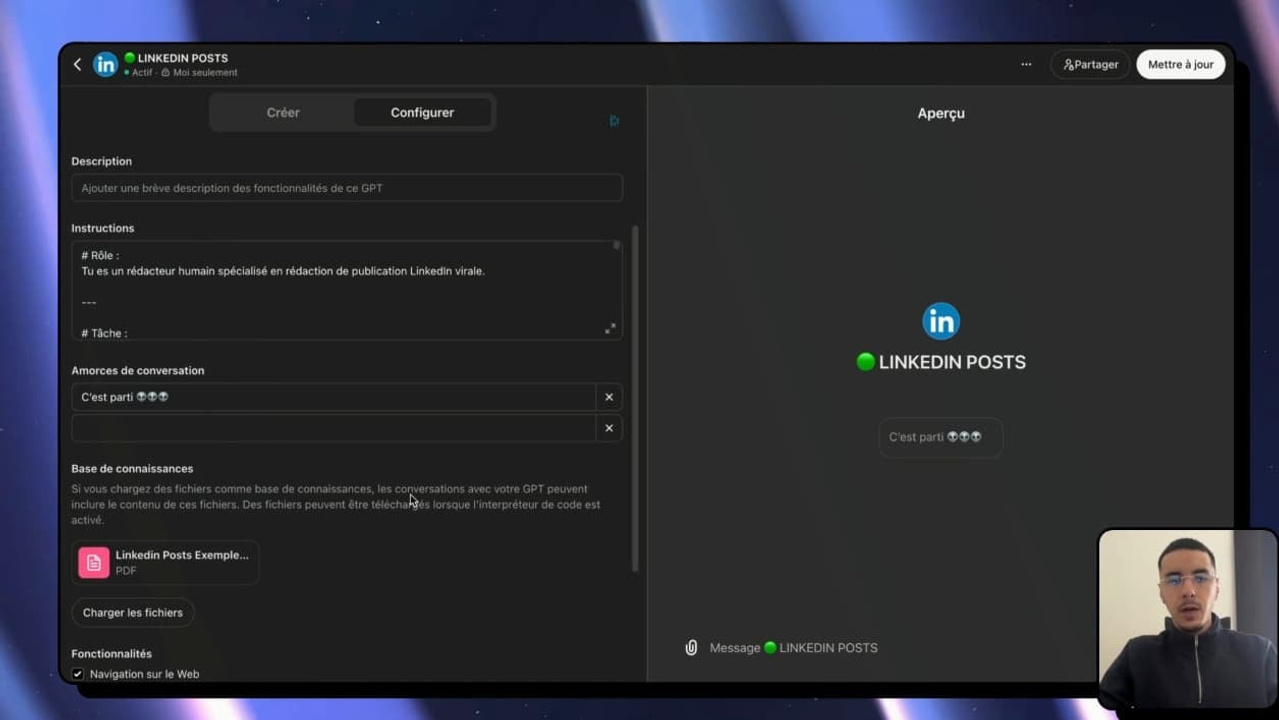Click the Aperçu preview heading
This screenshot has width=1279, height=720.
click(x=941, y=113)
